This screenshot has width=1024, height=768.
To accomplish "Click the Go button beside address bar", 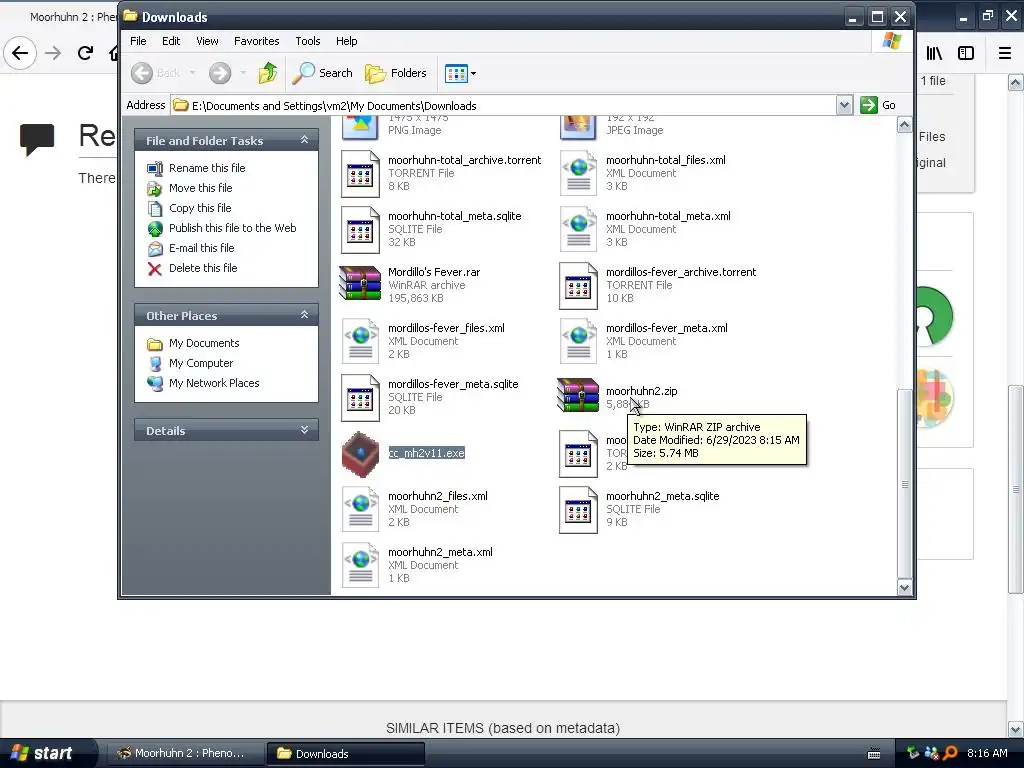I will (x=878, y=105).
